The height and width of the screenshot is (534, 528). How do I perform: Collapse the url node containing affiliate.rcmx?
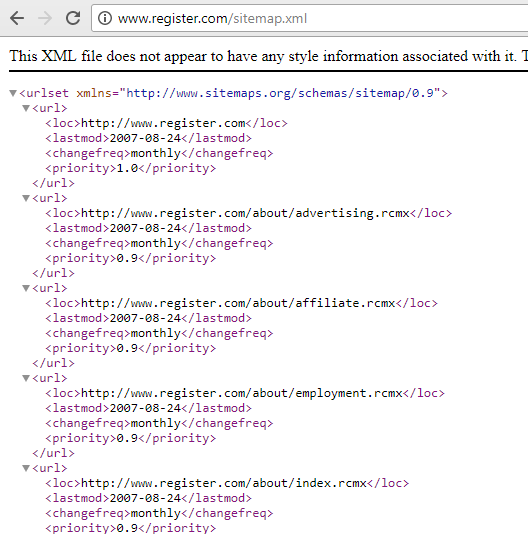(26, 288)
